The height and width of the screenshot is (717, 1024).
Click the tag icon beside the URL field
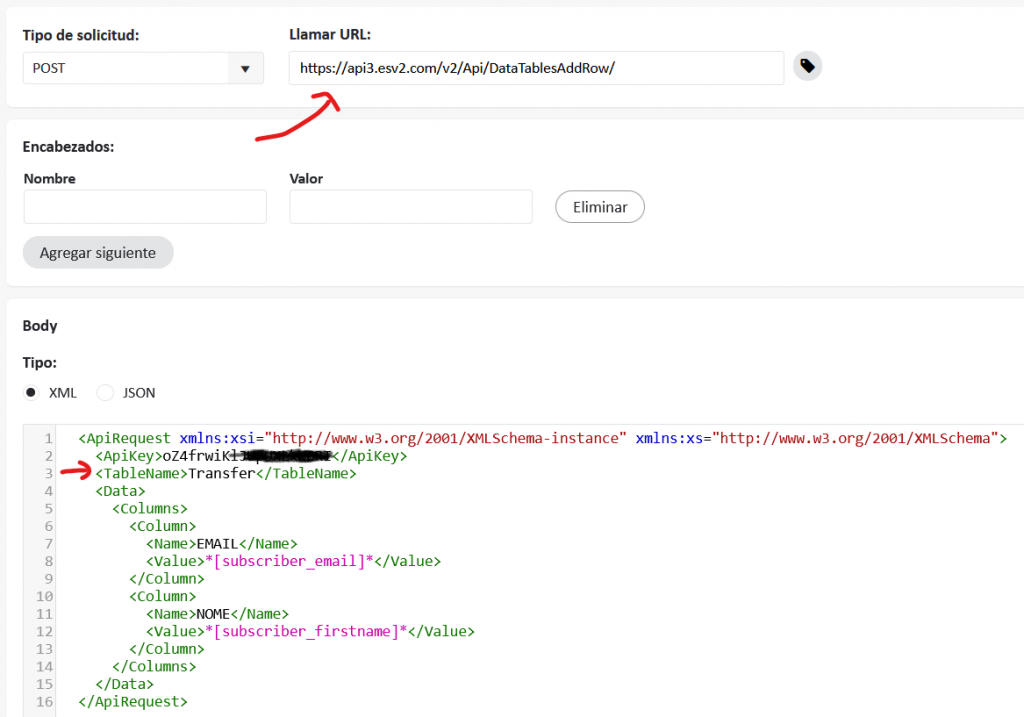[x=807, y=67]
